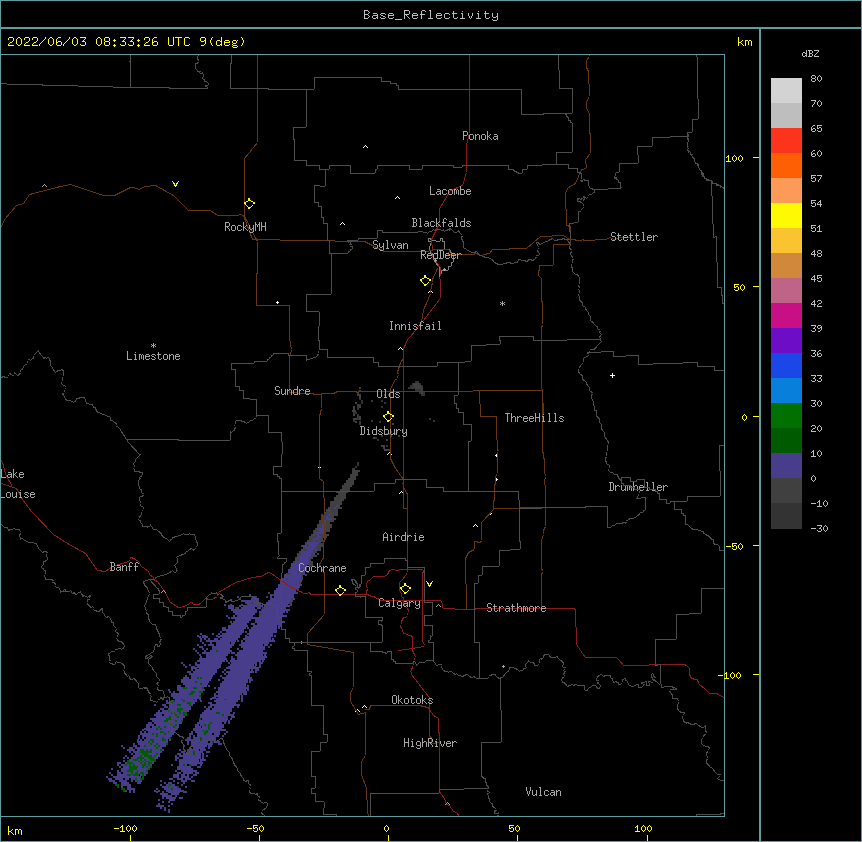Click the Strathmore label
Screen dimensions: 862x842
pos(516,608)
